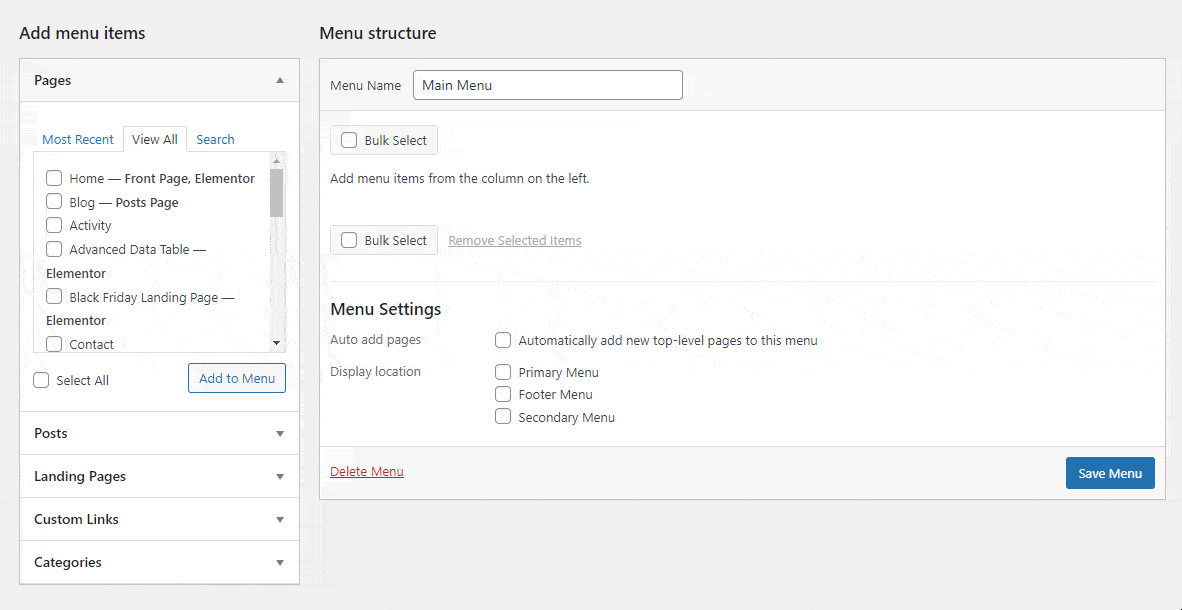Collapse the Pages panel arrow
The image size is (1182, 610).
[x=280, y=80]
